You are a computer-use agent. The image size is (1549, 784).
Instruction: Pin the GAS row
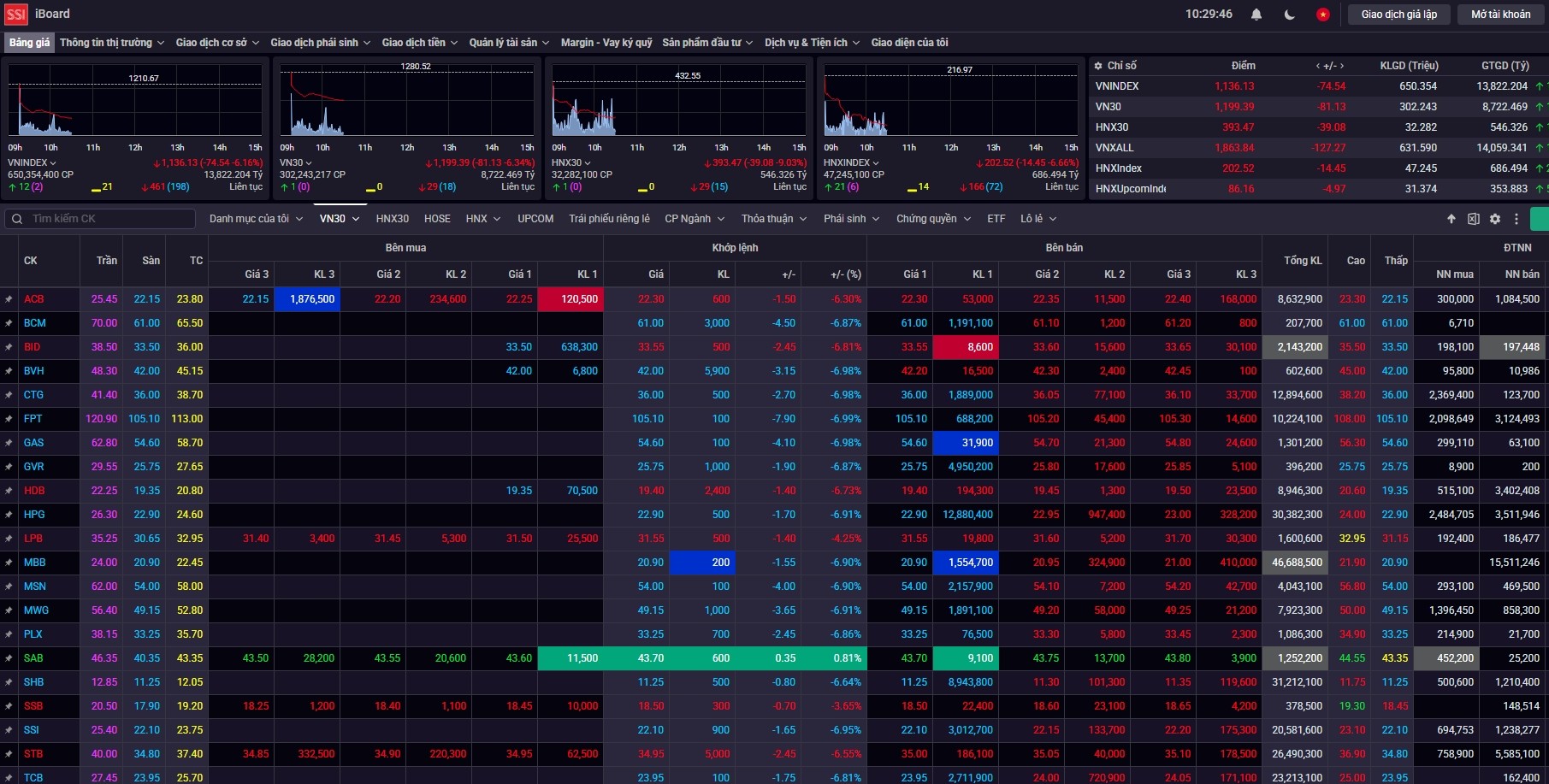click(9, 443)
